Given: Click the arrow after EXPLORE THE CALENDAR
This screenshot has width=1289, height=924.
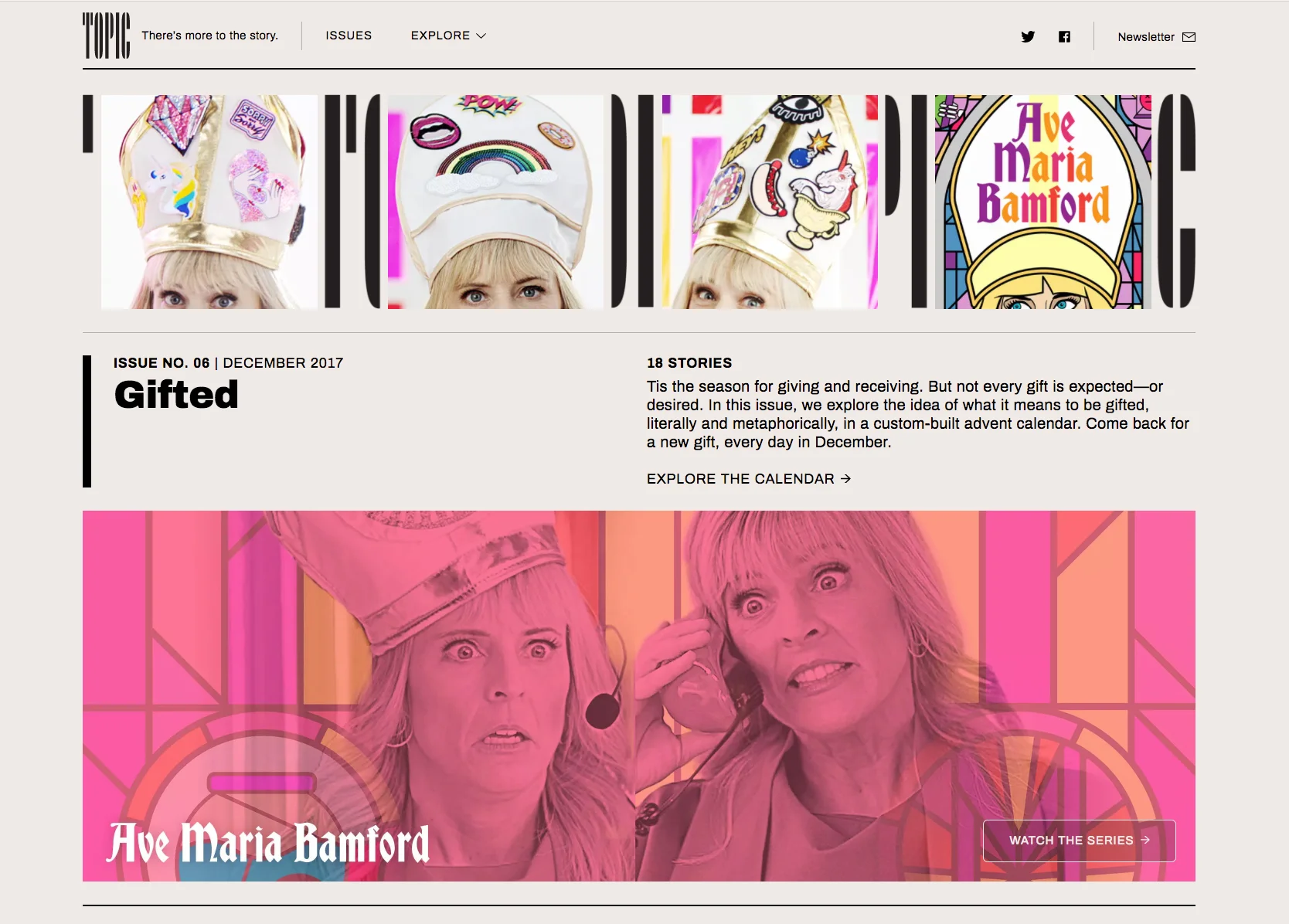Looking at the screenshot, I should tap(845, 479).
